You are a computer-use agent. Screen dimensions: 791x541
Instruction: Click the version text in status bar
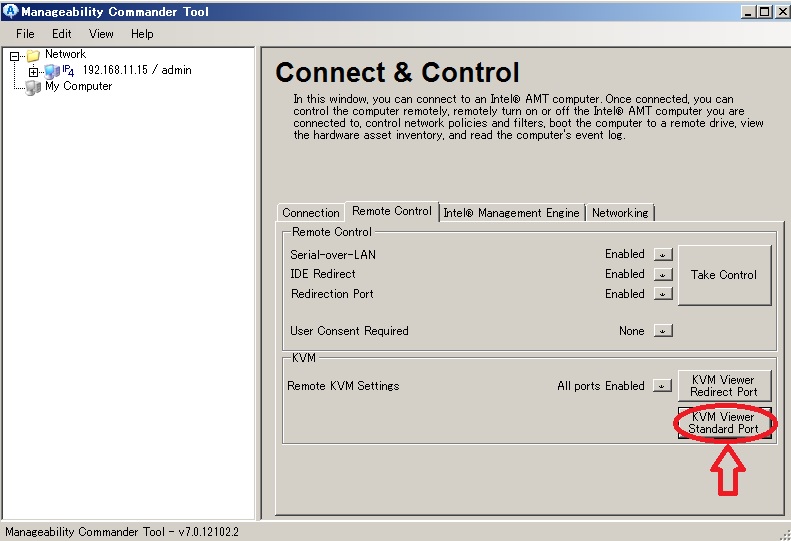pyautogui.click(x=122, y=532)
